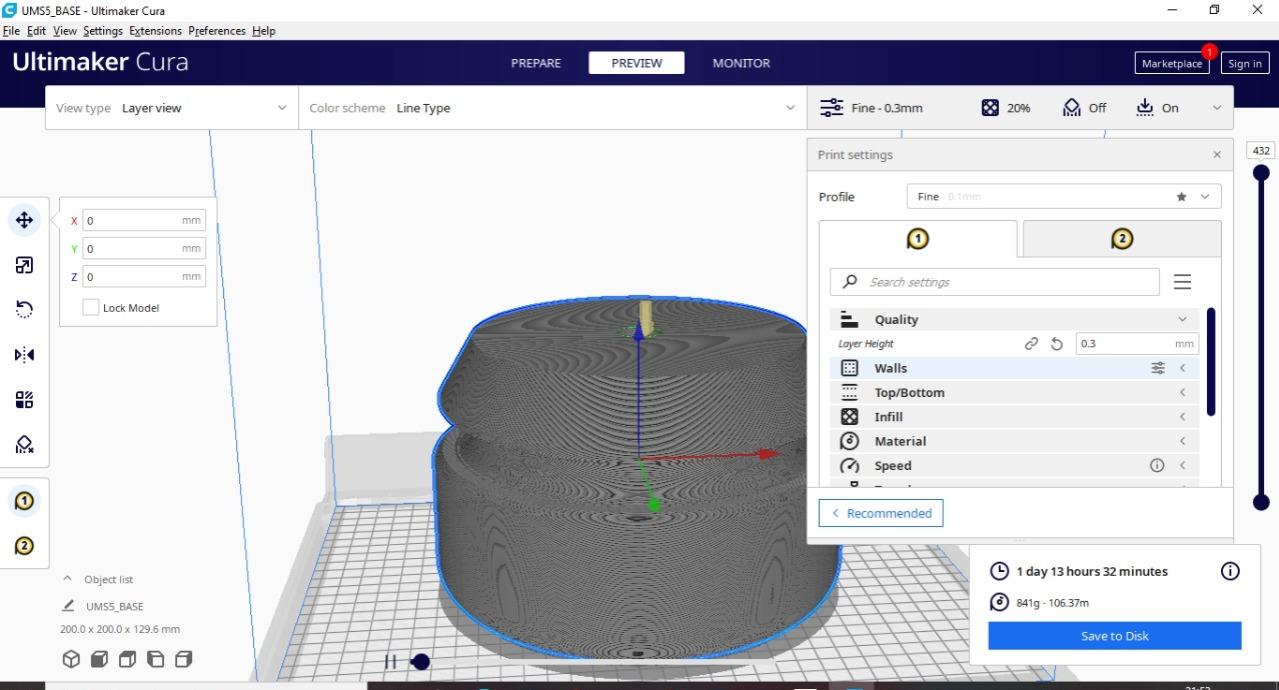
Task: Switch to right side camera view icon
Action: pos(183,659)
